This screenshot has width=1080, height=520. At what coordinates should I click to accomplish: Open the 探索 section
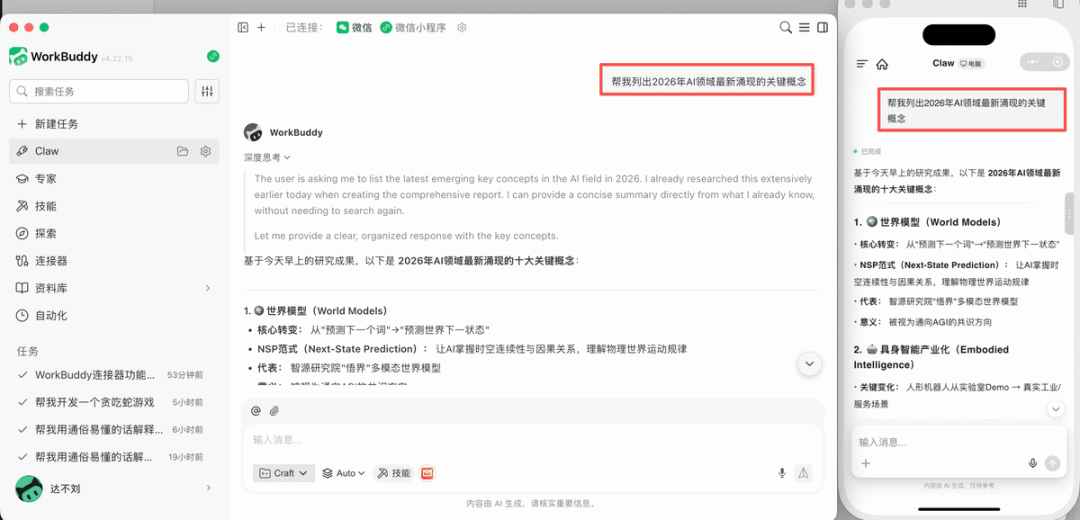tap(114, 233)
